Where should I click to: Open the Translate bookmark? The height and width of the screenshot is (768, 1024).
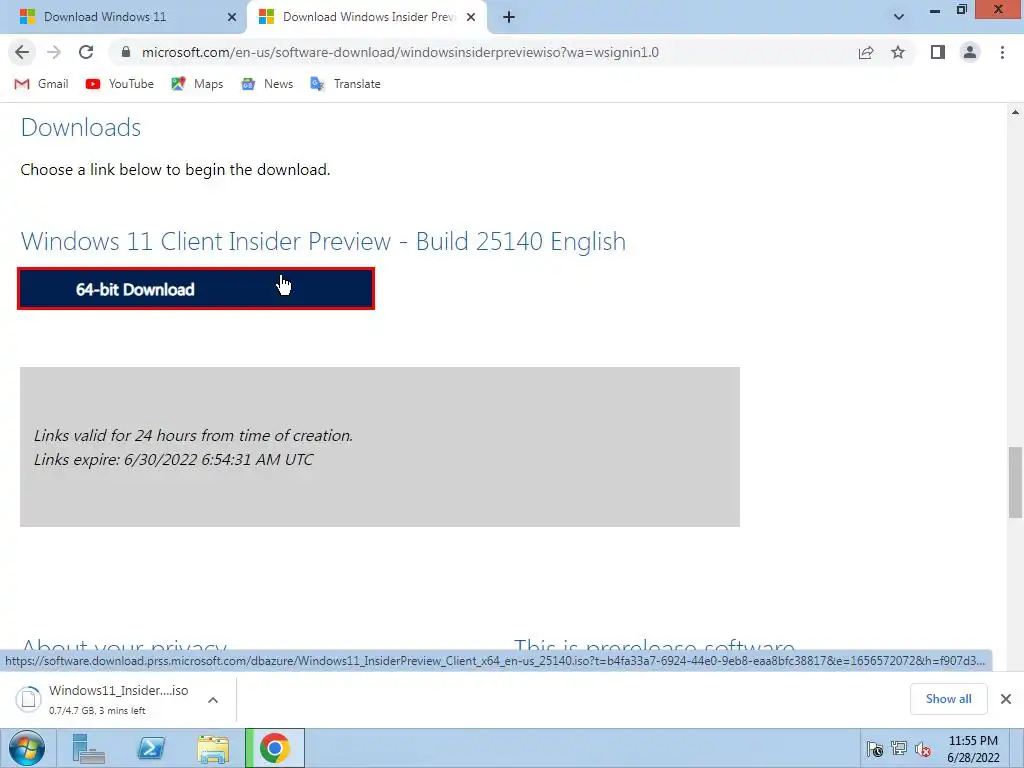click(345, 84)
